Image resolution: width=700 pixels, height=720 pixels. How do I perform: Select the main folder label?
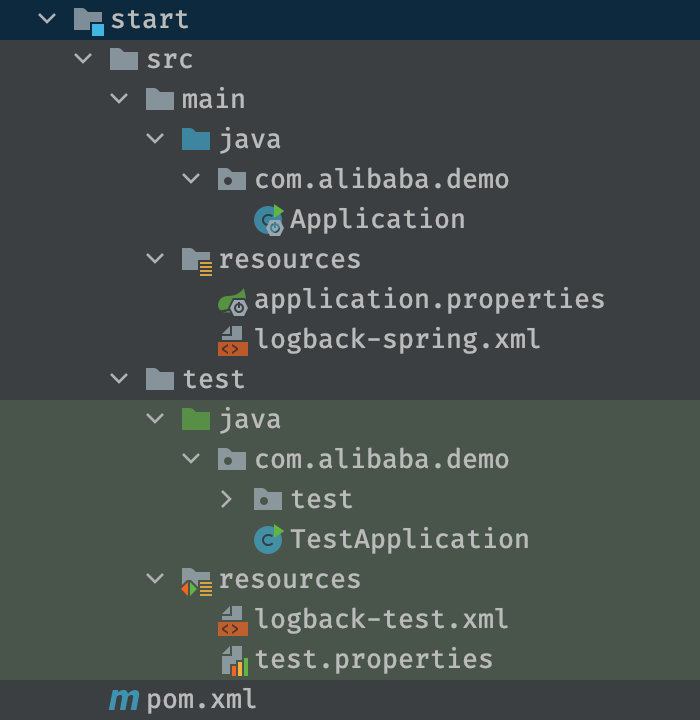[214, 100]
